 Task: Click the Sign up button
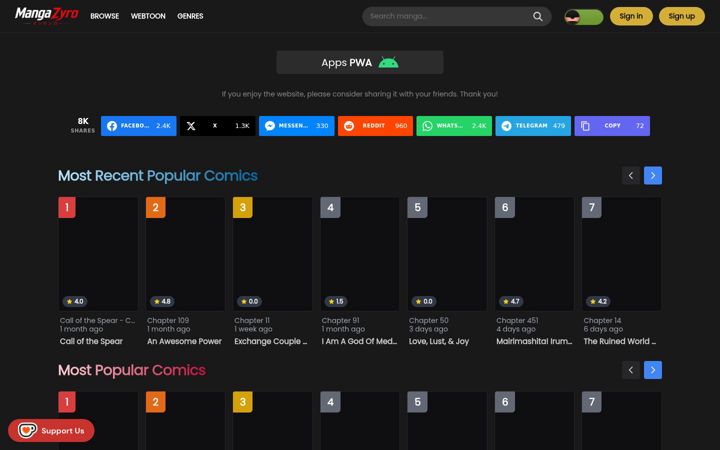click(x=681, y=16)
